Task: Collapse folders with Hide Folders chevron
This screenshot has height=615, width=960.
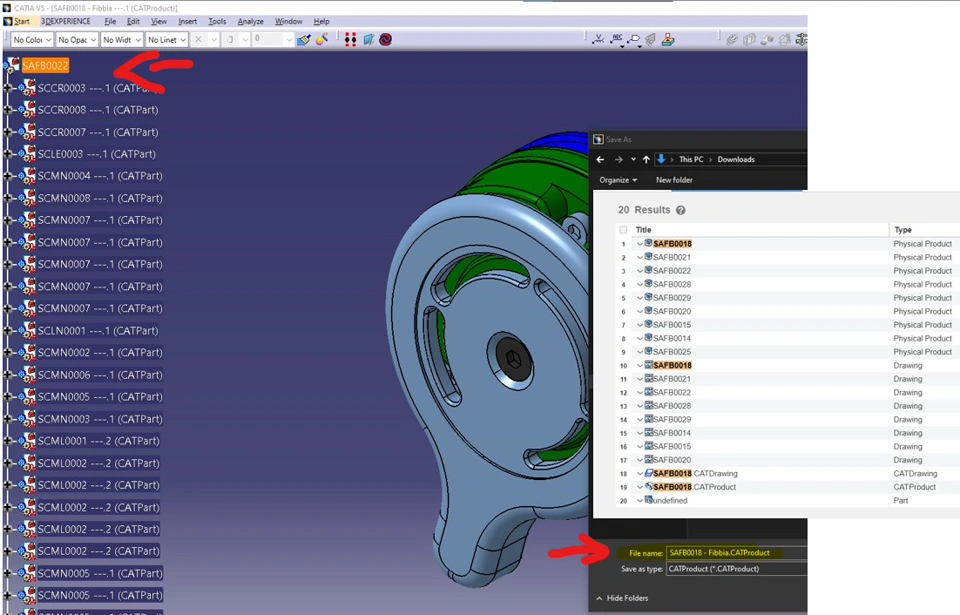Action: point(599,598)
